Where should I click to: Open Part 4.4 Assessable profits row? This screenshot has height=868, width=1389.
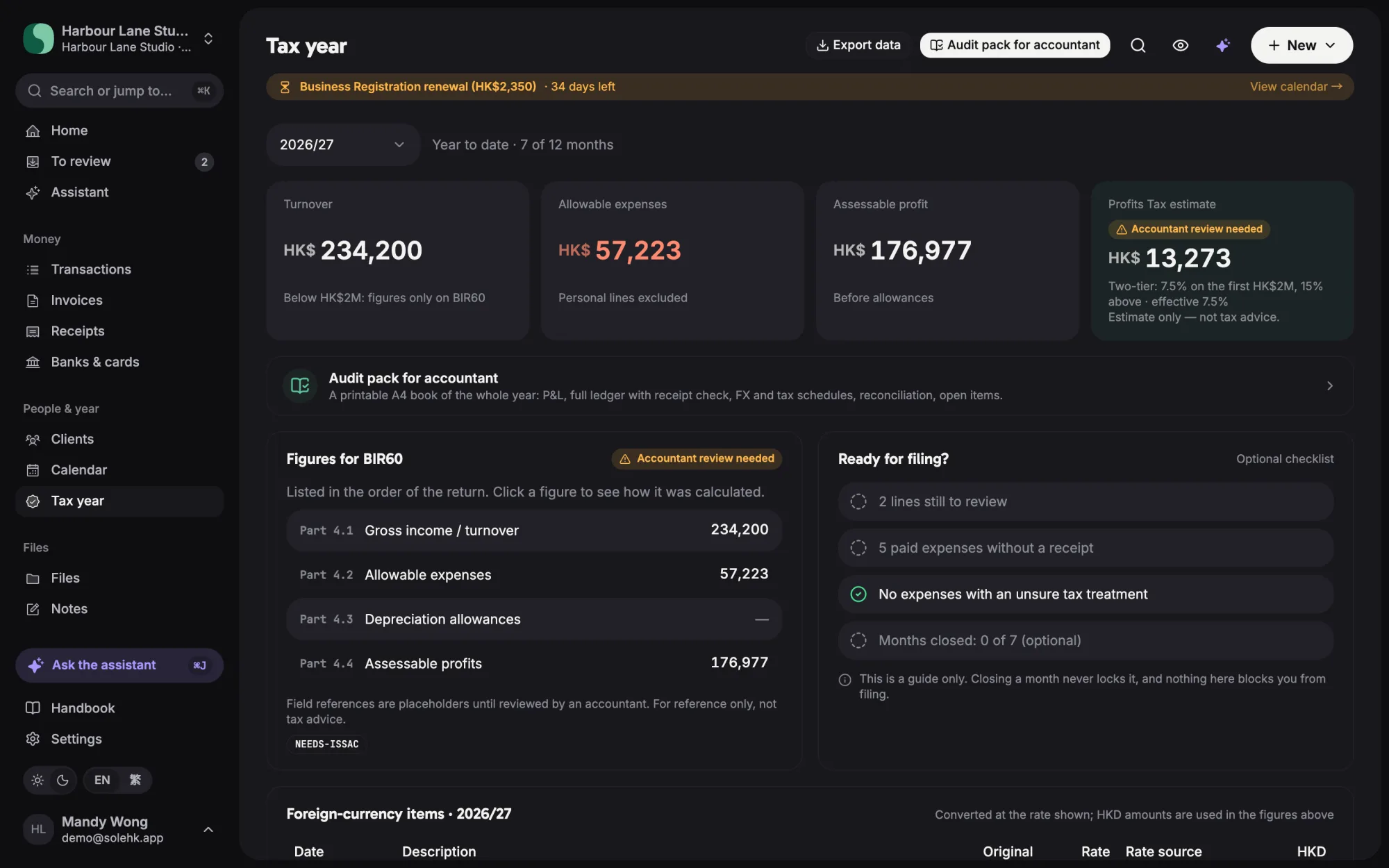[534, 664]
